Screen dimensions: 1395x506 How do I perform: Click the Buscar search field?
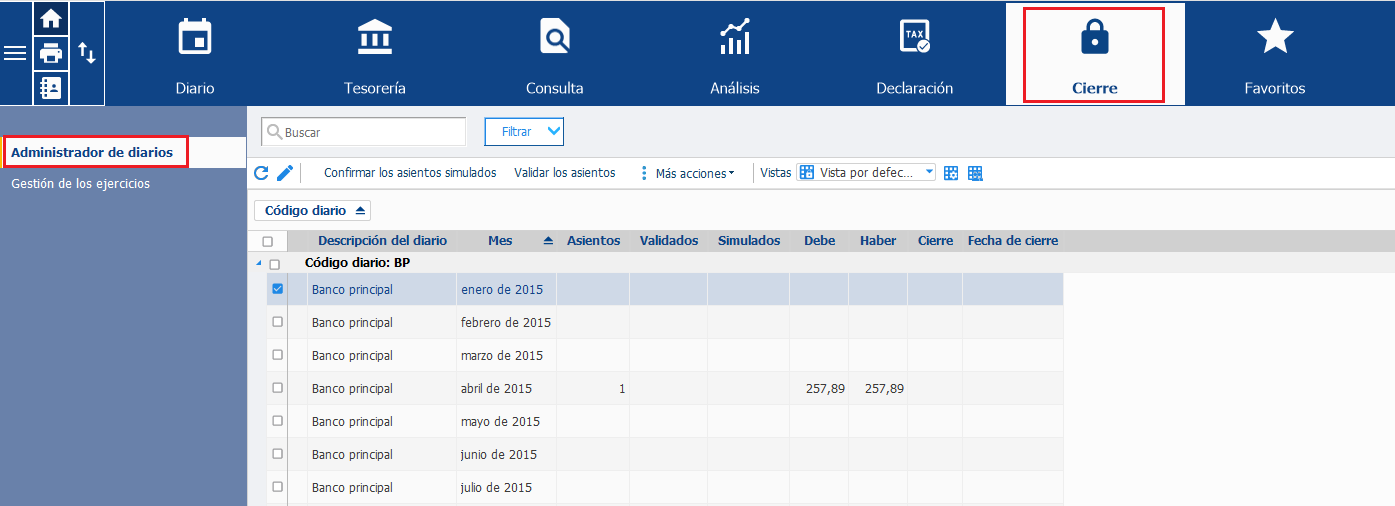(364, 131)
